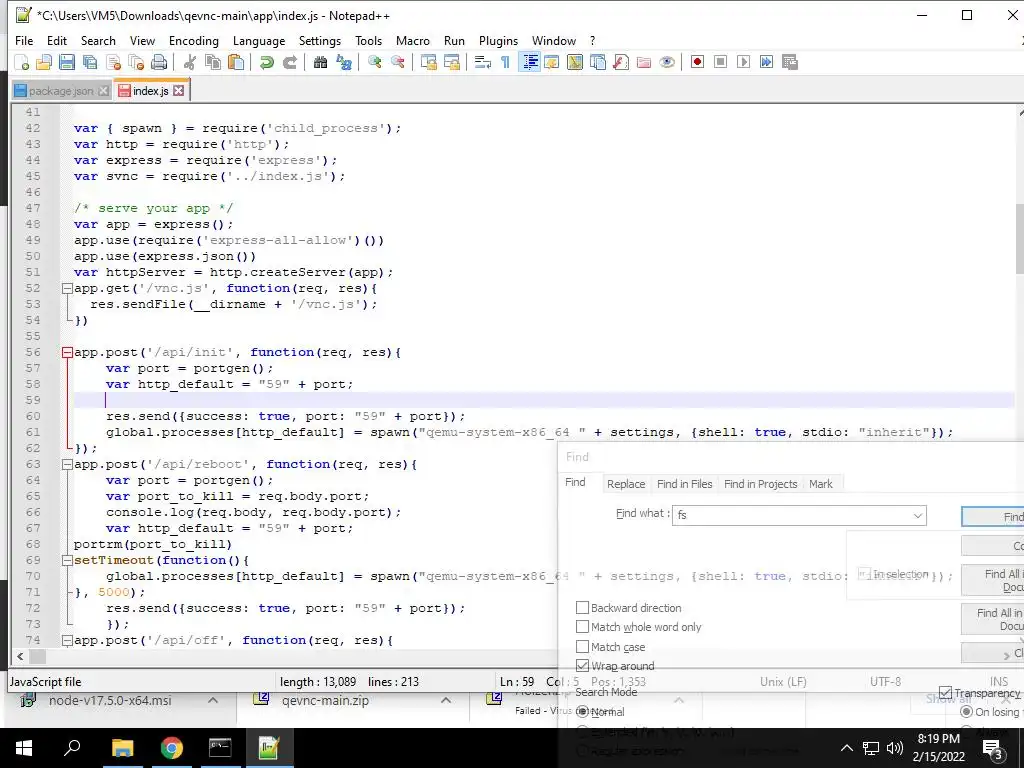Click the Open file folder icon

[44, 62]
